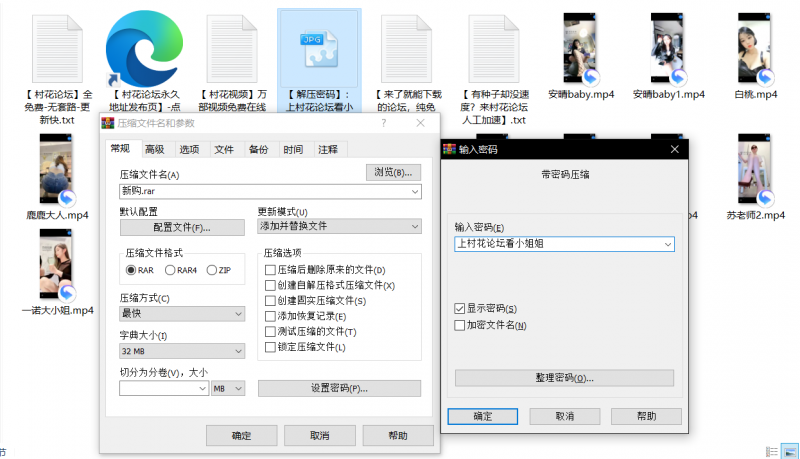Click the 整理密码 button
Screen dimensions: 800x459
565,378
